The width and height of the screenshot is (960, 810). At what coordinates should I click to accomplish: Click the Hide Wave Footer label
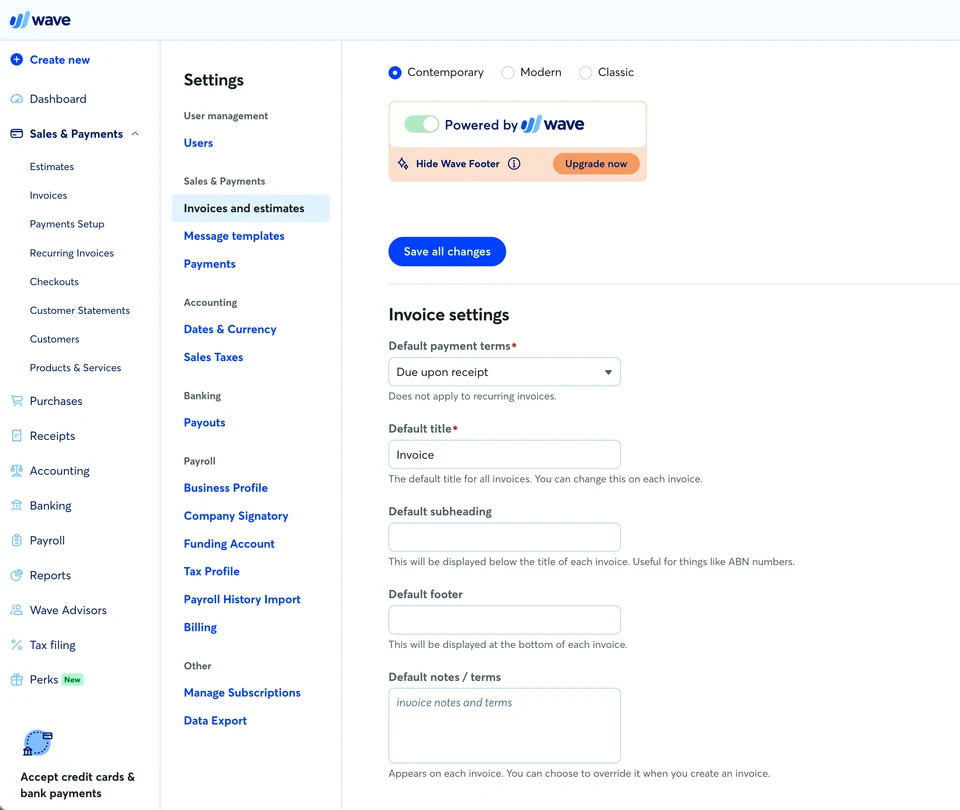coord(457,163)
